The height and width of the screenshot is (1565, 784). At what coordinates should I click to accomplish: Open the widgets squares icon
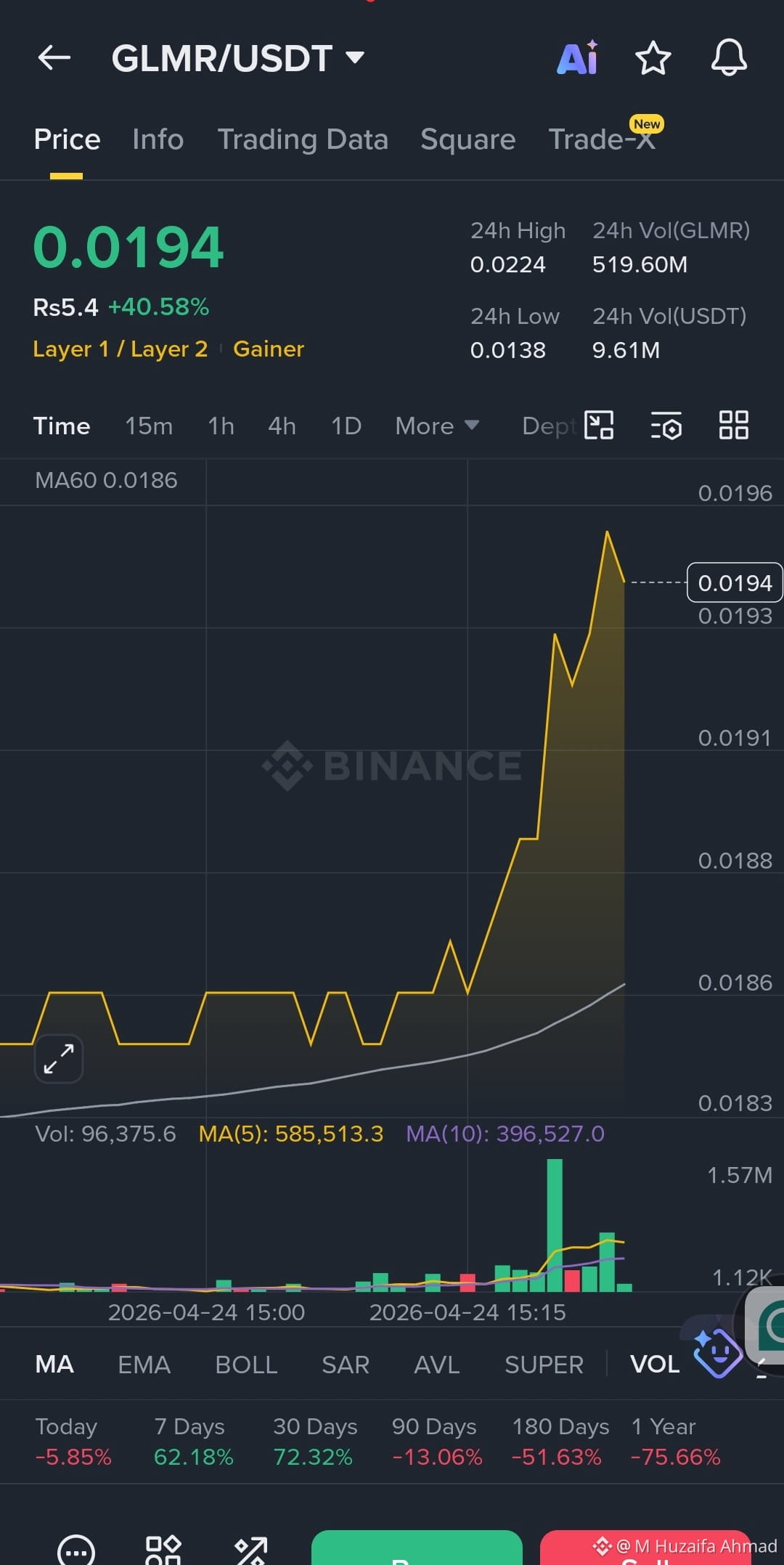tap(163, 1550)
